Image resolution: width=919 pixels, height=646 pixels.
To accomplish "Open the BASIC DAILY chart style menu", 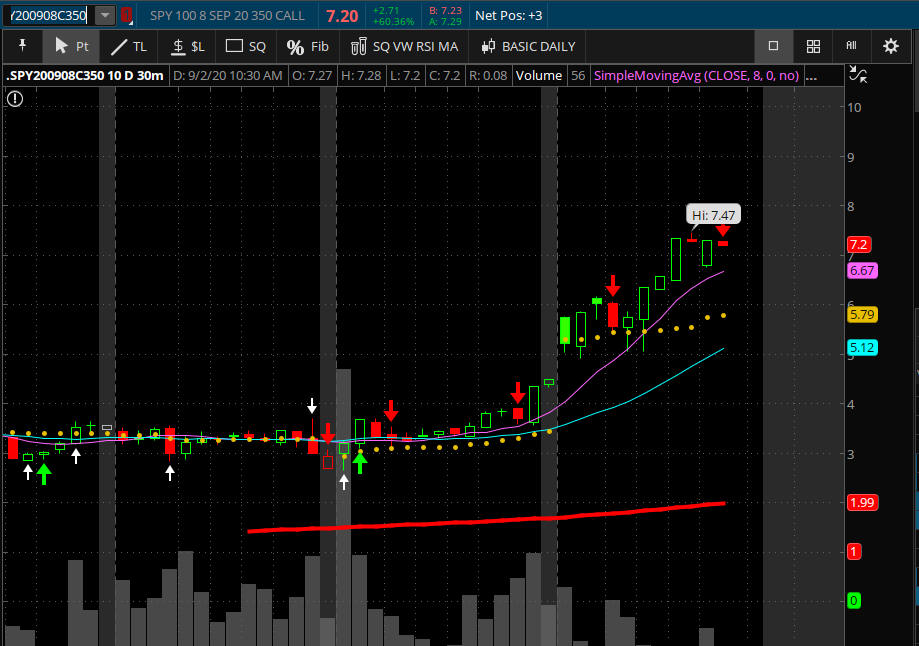I will tap(528, 46).
